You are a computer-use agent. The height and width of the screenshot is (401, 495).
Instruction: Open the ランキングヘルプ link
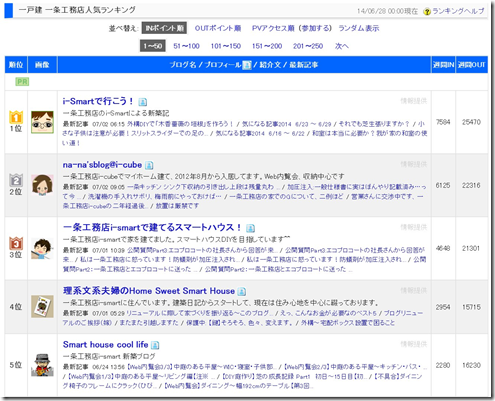(x=458, y=11)
